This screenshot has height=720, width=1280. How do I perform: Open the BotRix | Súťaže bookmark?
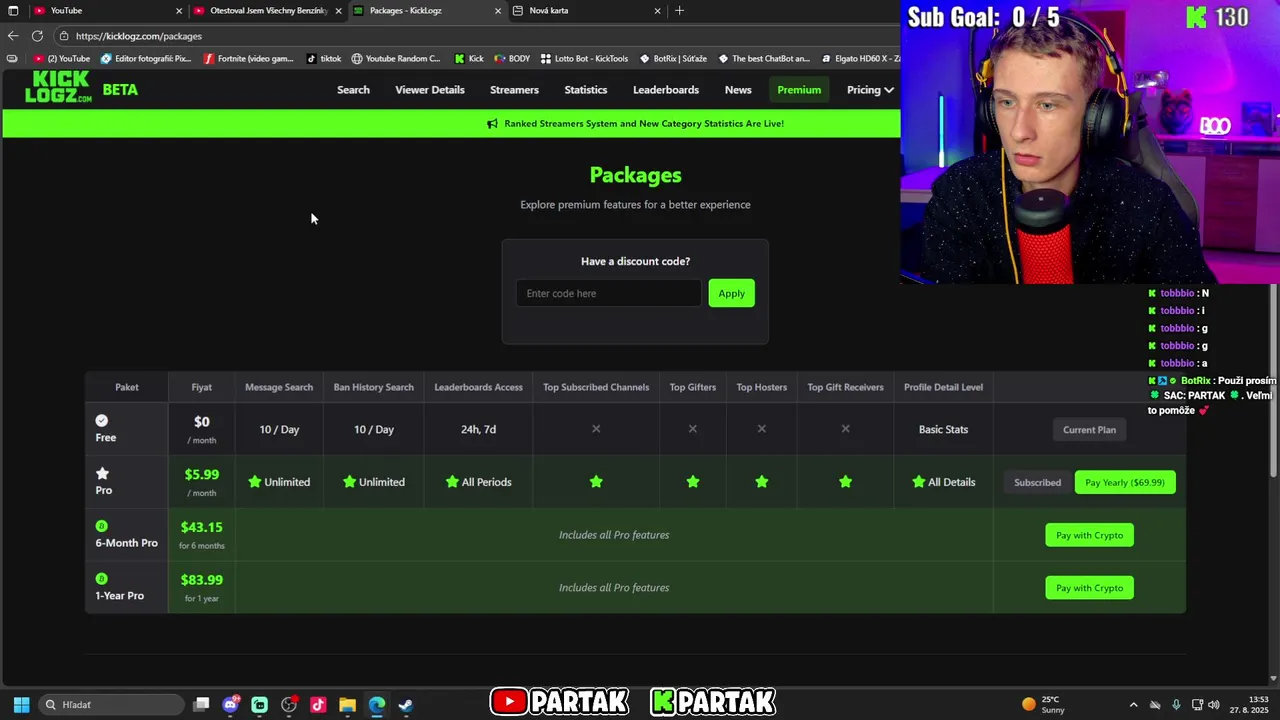tap(673, 59)
